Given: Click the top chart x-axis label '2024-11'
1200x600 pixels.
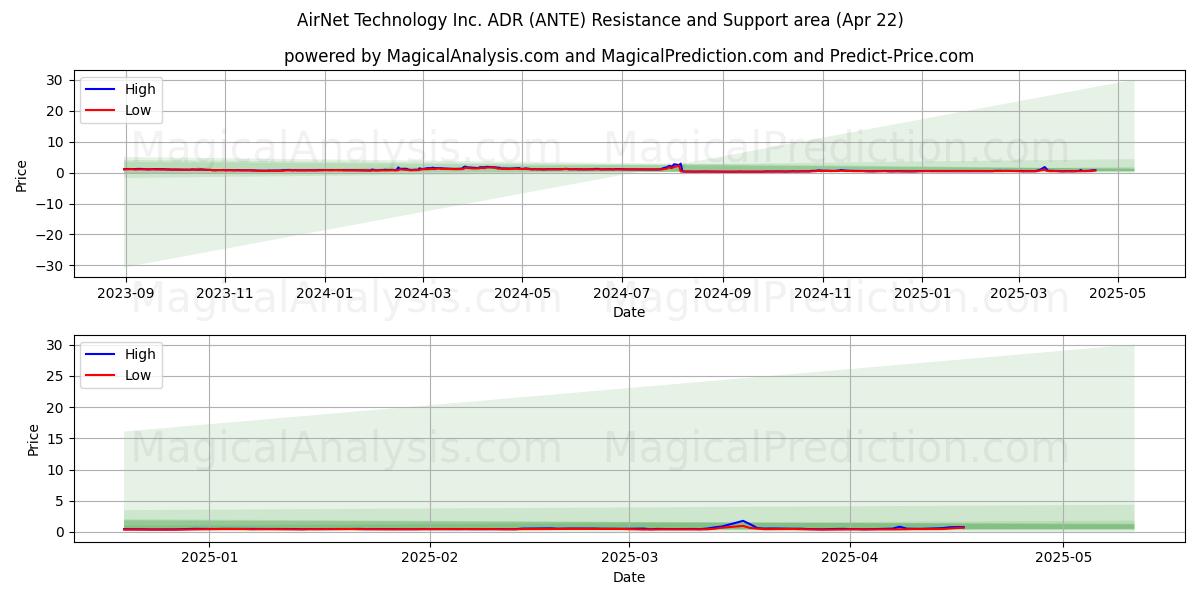Looking at the screenshot, I should [x=822, y=295].
